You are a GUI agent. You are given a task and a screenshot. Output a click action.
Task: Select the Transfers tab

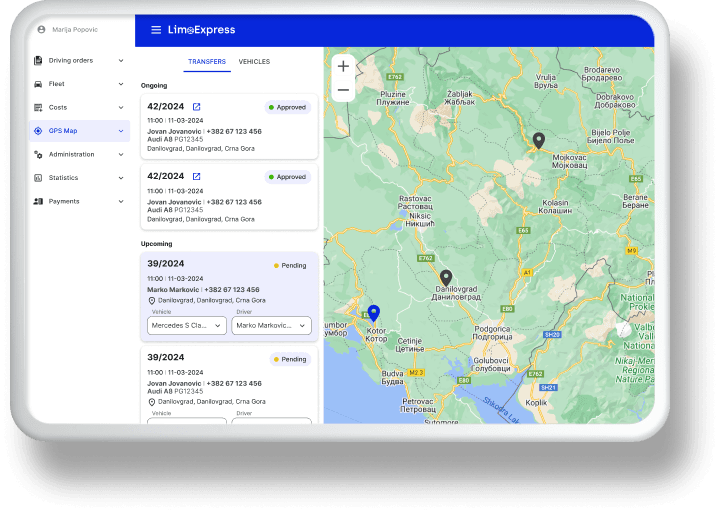pyautogui.click(x=207, y=62)
